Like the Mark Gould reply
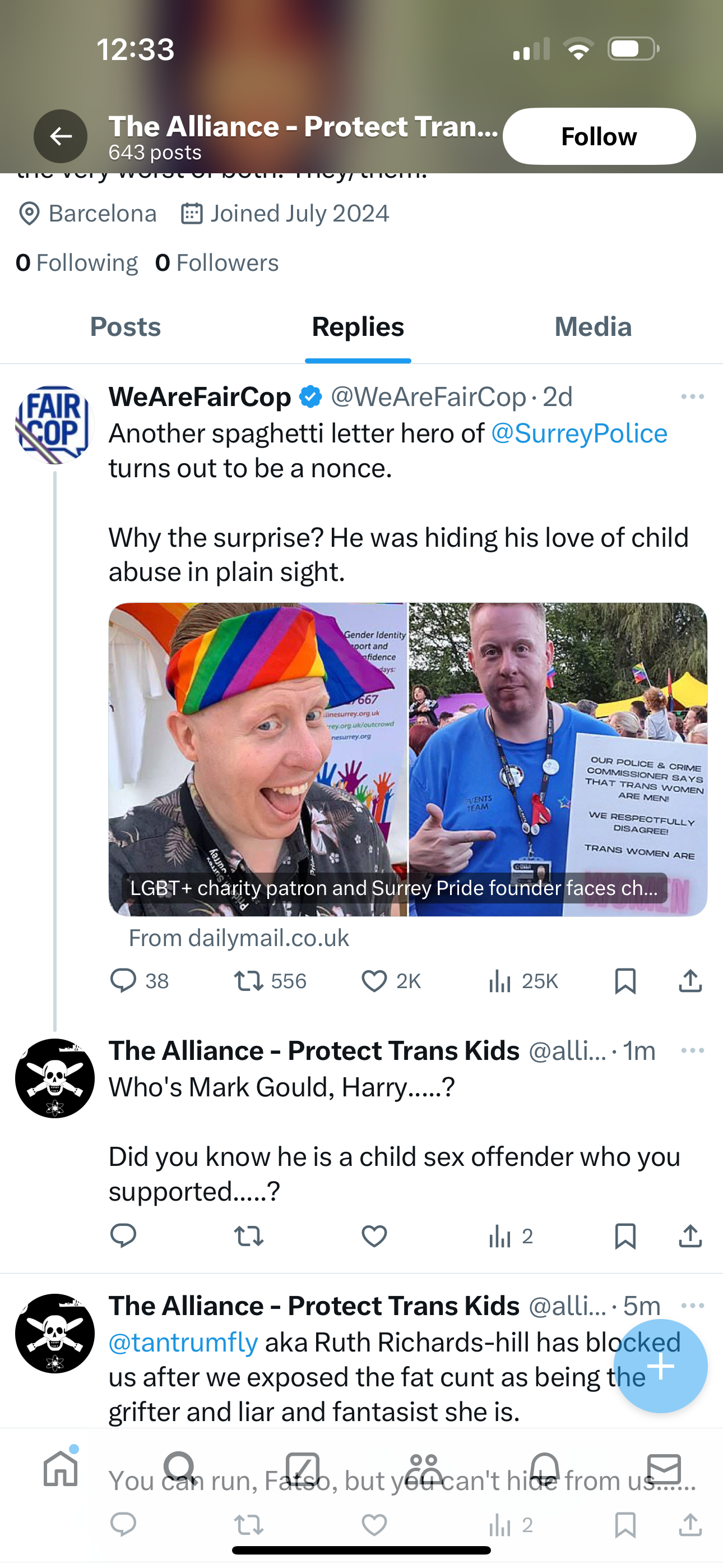The height and width of the screenshot is (1568, 723). pos(374,1236)
